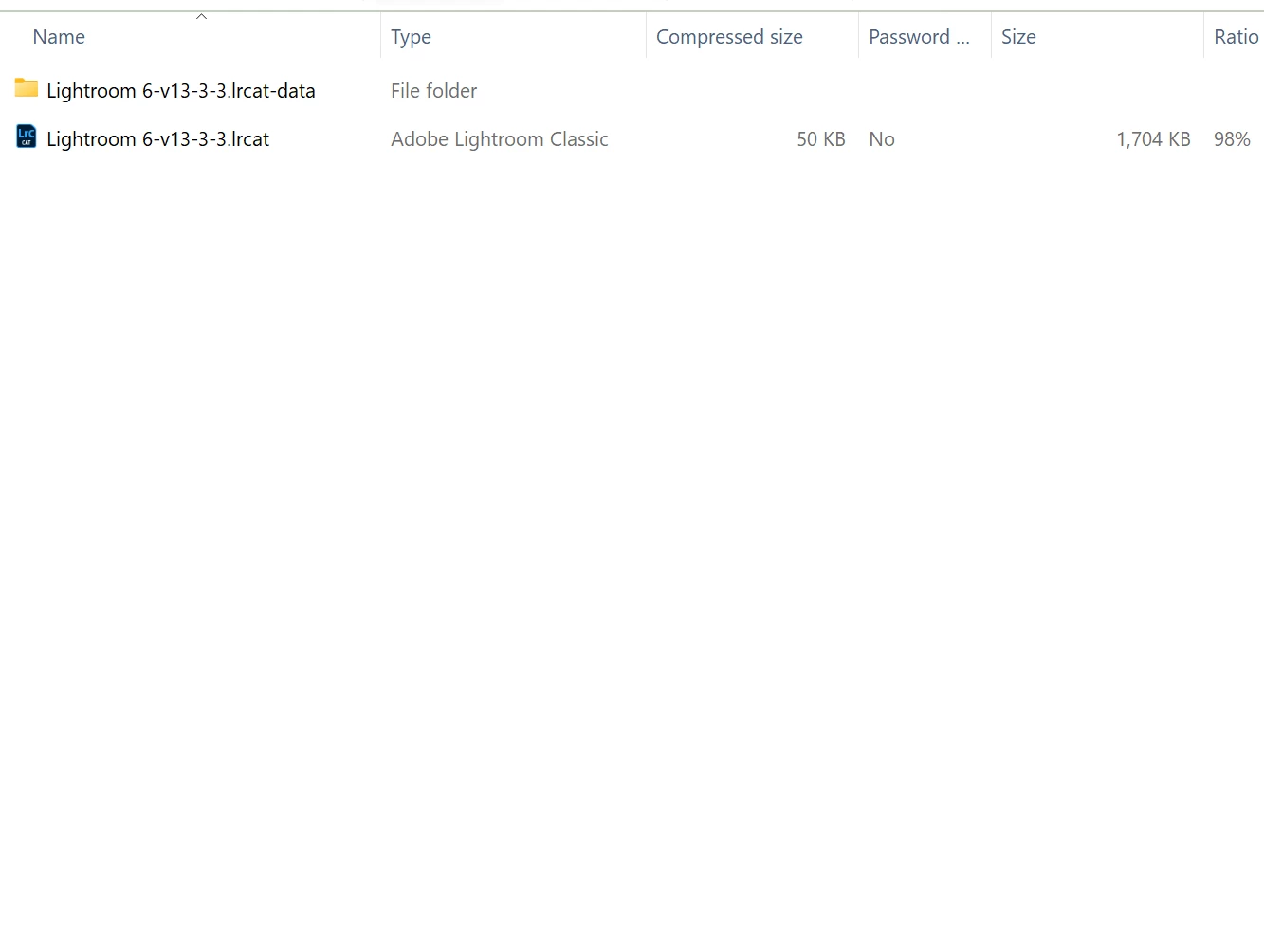Image resolution: width=1264 pixels, height=952 pixels.
Task: Sort by the Compressed size column header
Action: tap(729, 37)
